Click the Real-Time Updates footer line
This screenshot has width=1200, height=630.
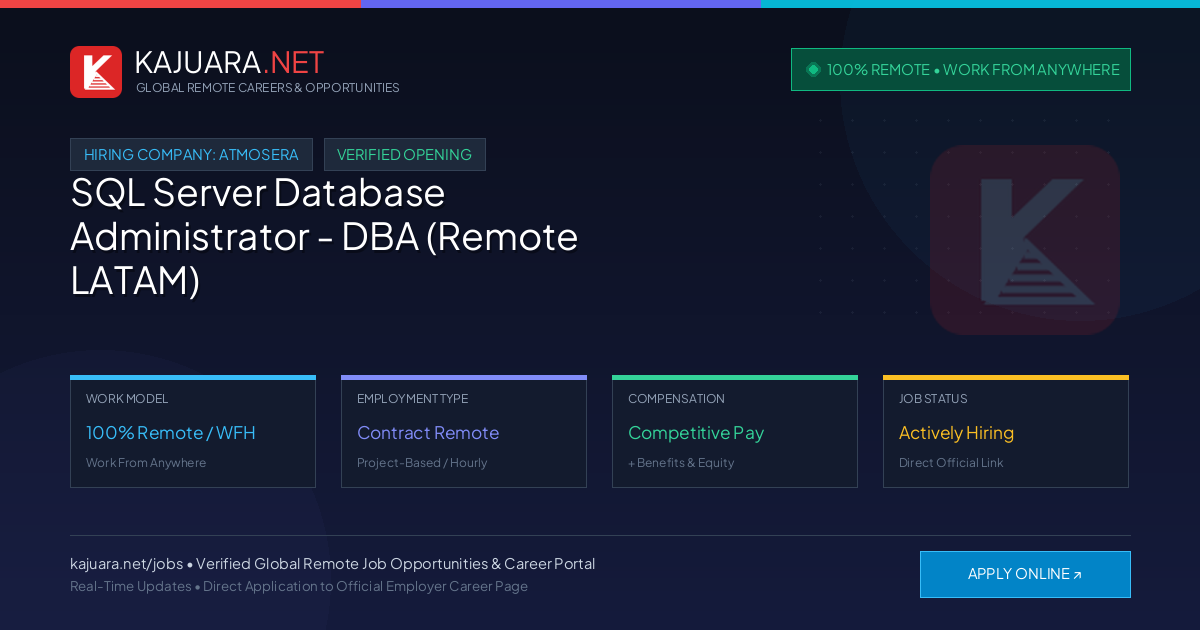click(x=299, y=586)
